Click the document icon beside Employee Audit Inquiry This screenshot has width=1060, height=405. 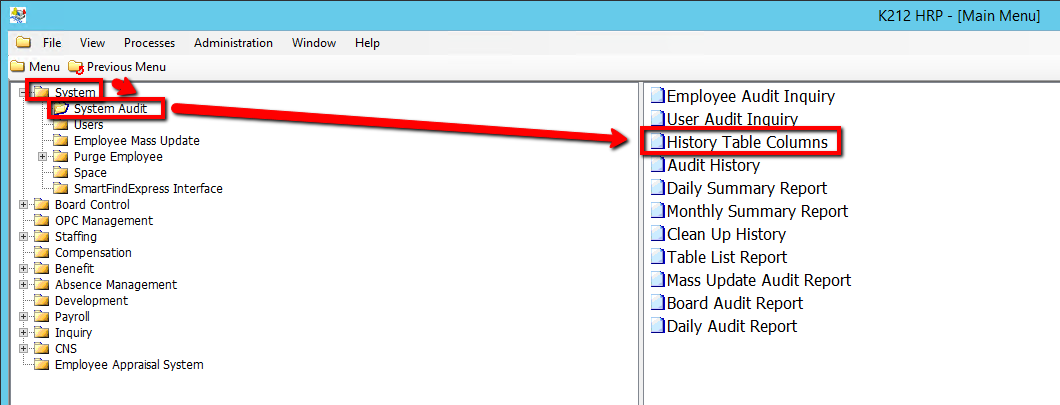657,97
